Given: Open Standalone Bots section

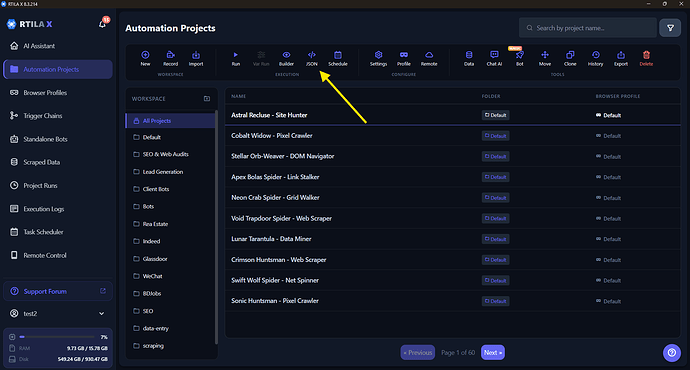Looking at the screenshot, I should (x=58, y=139).
